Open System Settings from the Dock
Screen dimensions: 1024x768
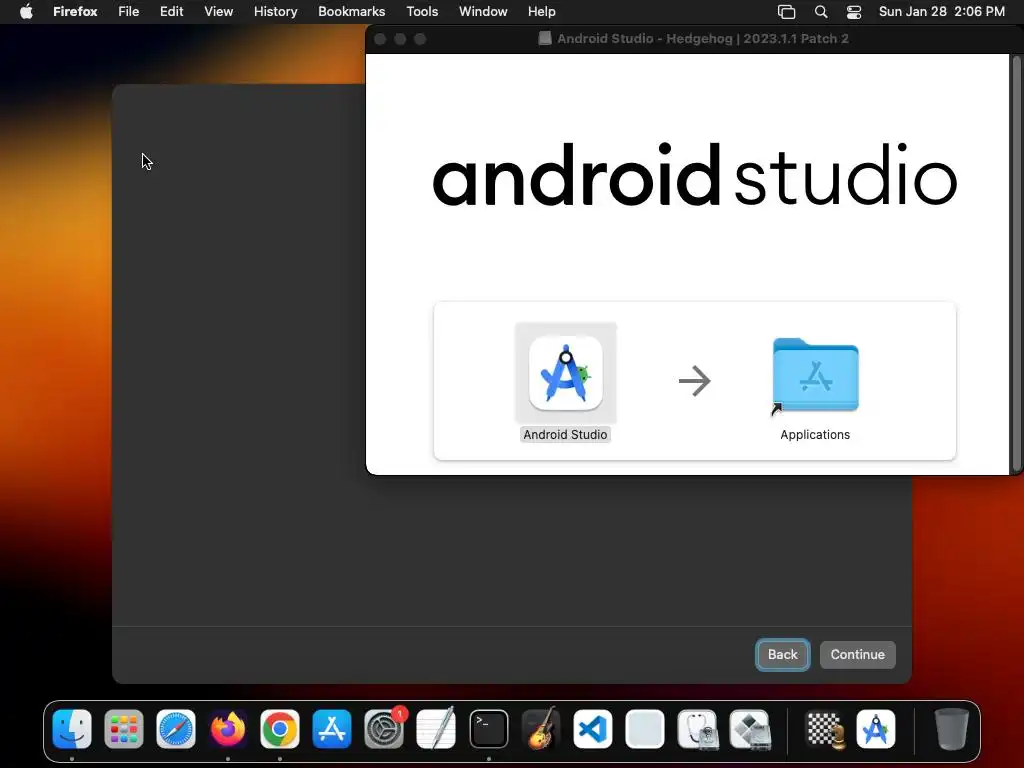pyautogui.click(x=384, y=729)
